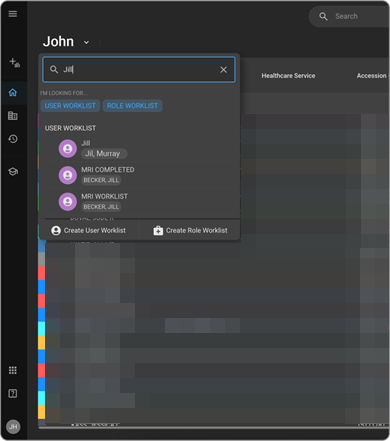390x441 pixels.
Task: Click the worklist search field containing Jill
Action: click(139, 70)
